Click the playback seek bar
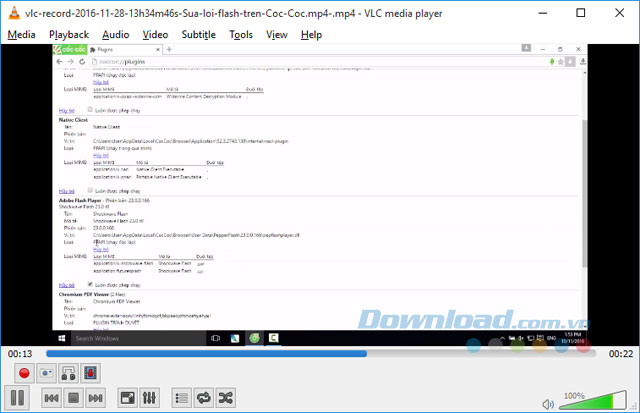The width and height of the screenshot is (640, 413). pos(320,353)
